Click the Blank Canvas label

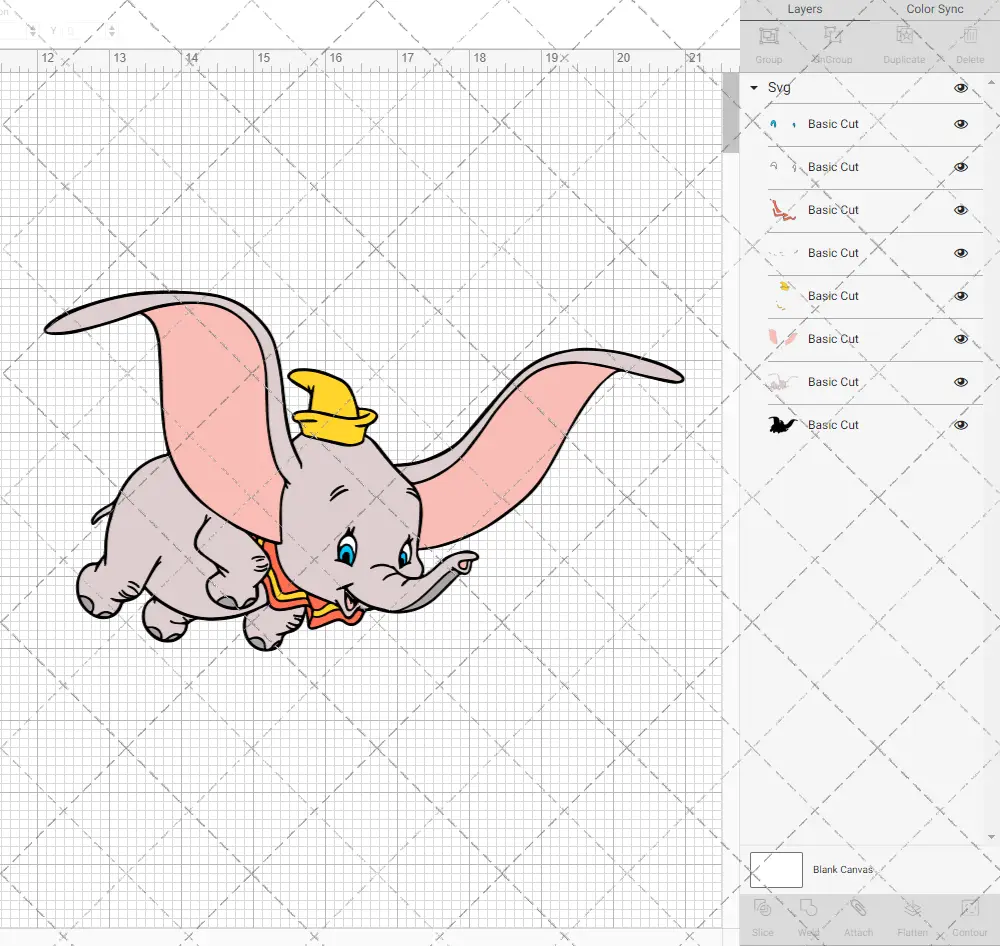click(842, 869)
